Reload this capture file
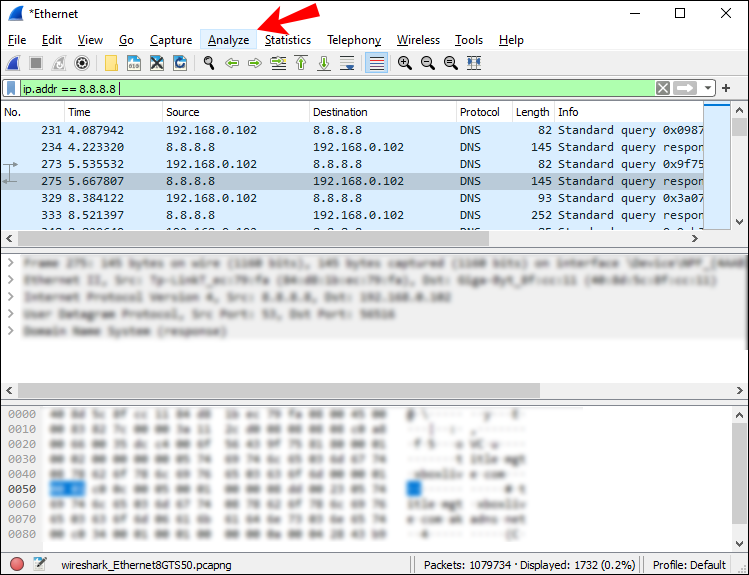 [180, 63]
